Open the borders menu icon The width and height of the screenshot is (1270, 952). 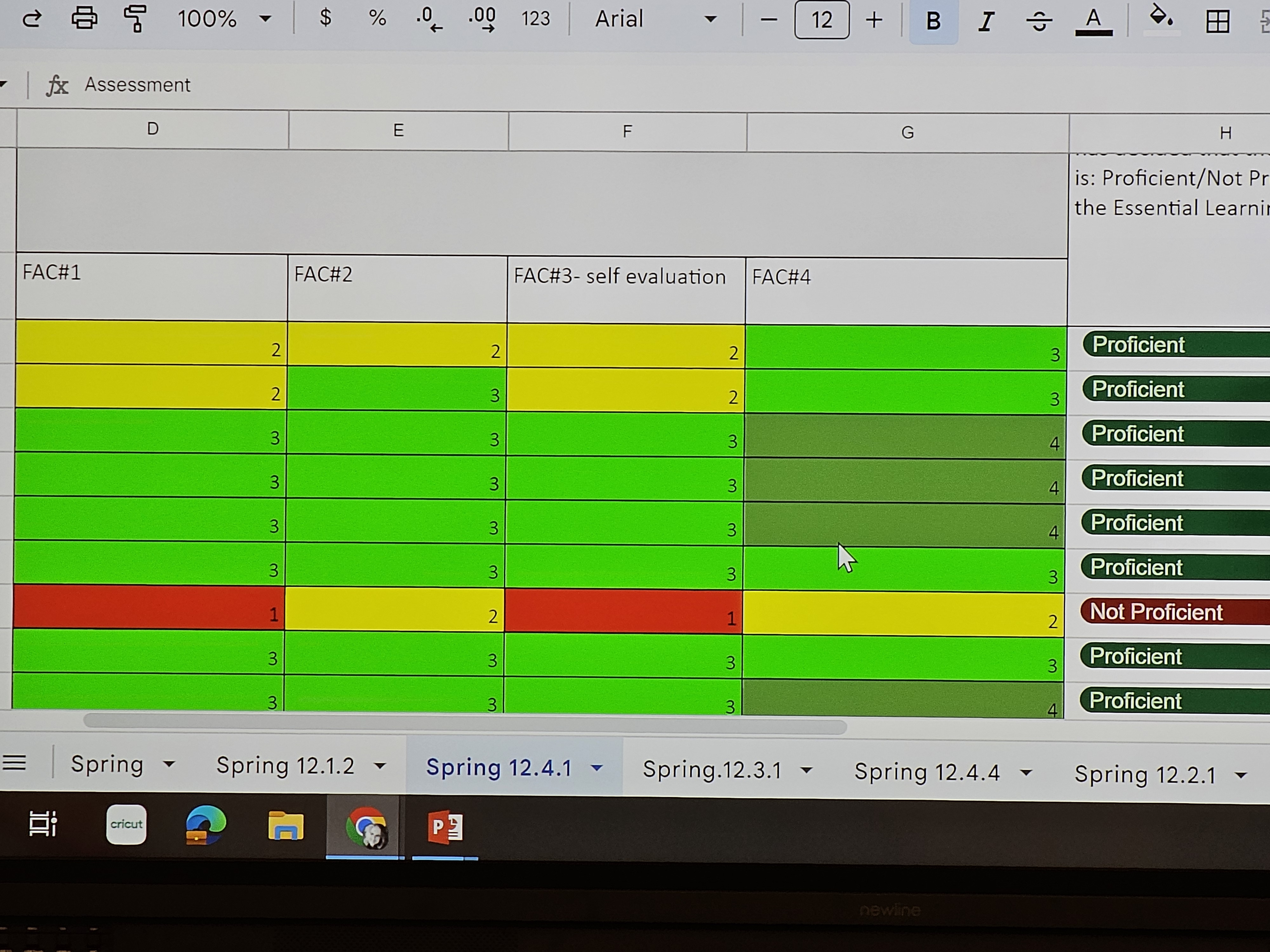(1217, 22)
